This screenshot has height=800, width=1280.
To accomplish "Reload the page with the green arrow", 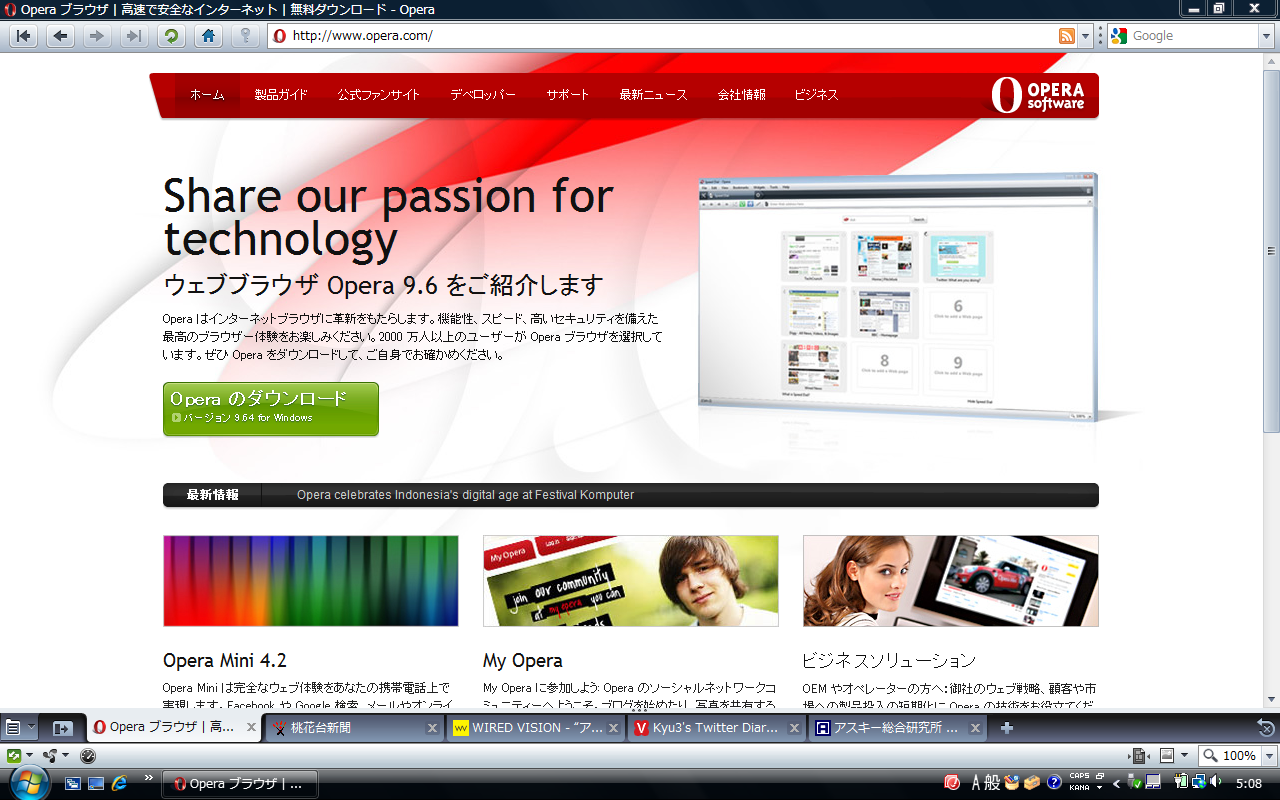I will pyautogui.click(x=171, y=36).
